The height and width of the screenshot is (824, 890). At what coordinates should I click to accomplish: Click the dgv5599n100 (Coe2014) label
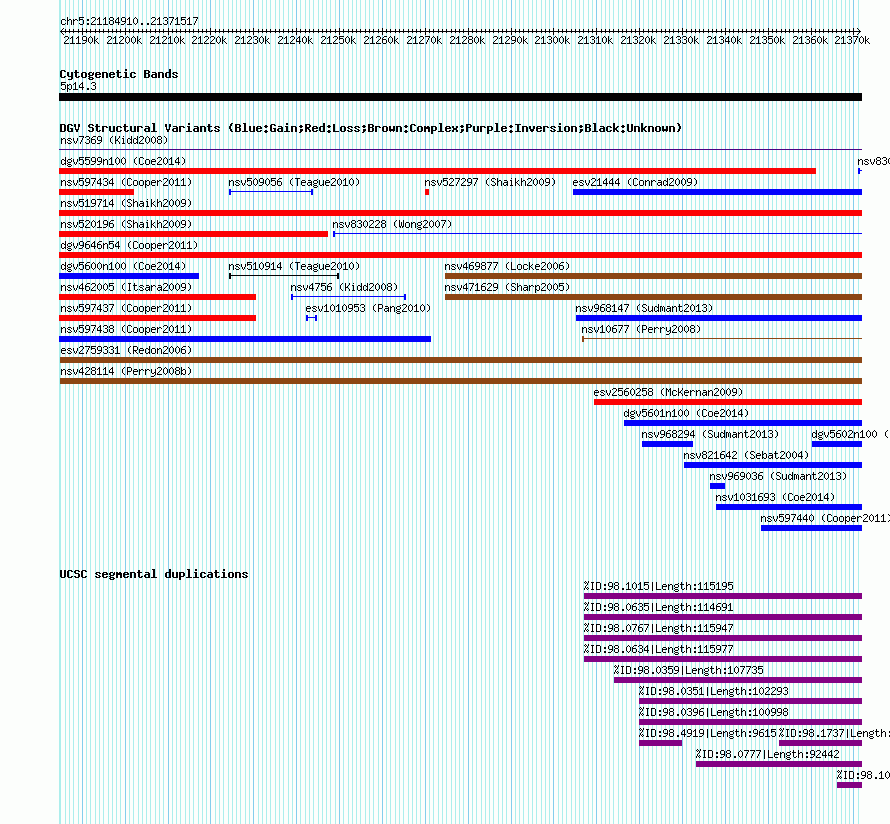coord(123,161)
